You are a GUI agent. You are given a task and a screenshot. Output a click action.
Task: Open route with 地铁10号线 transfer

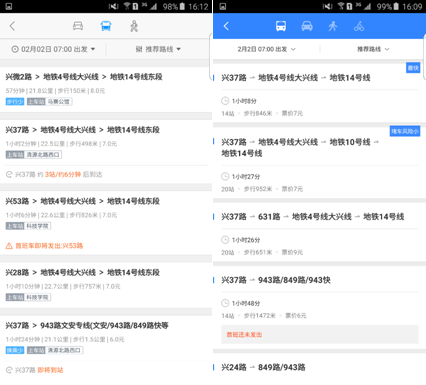tap(319, 162)
